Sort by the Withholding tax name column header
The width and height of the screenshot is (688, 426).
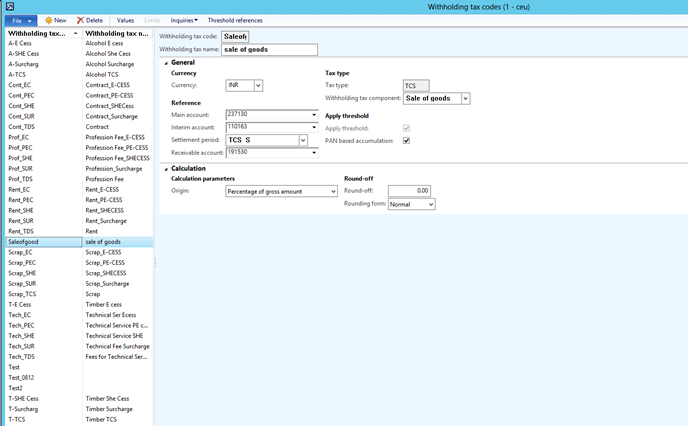(x=118, y=33)
